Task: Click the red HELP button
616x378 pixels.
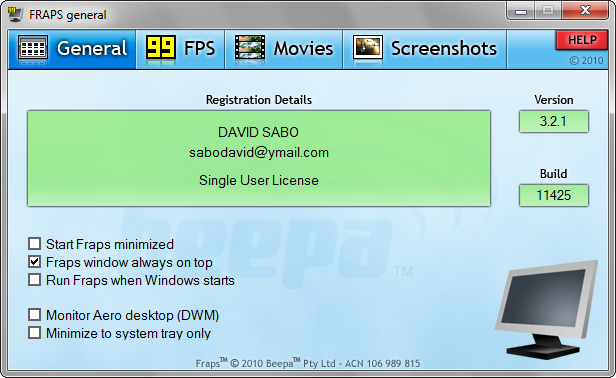Action: pos(582,40)
